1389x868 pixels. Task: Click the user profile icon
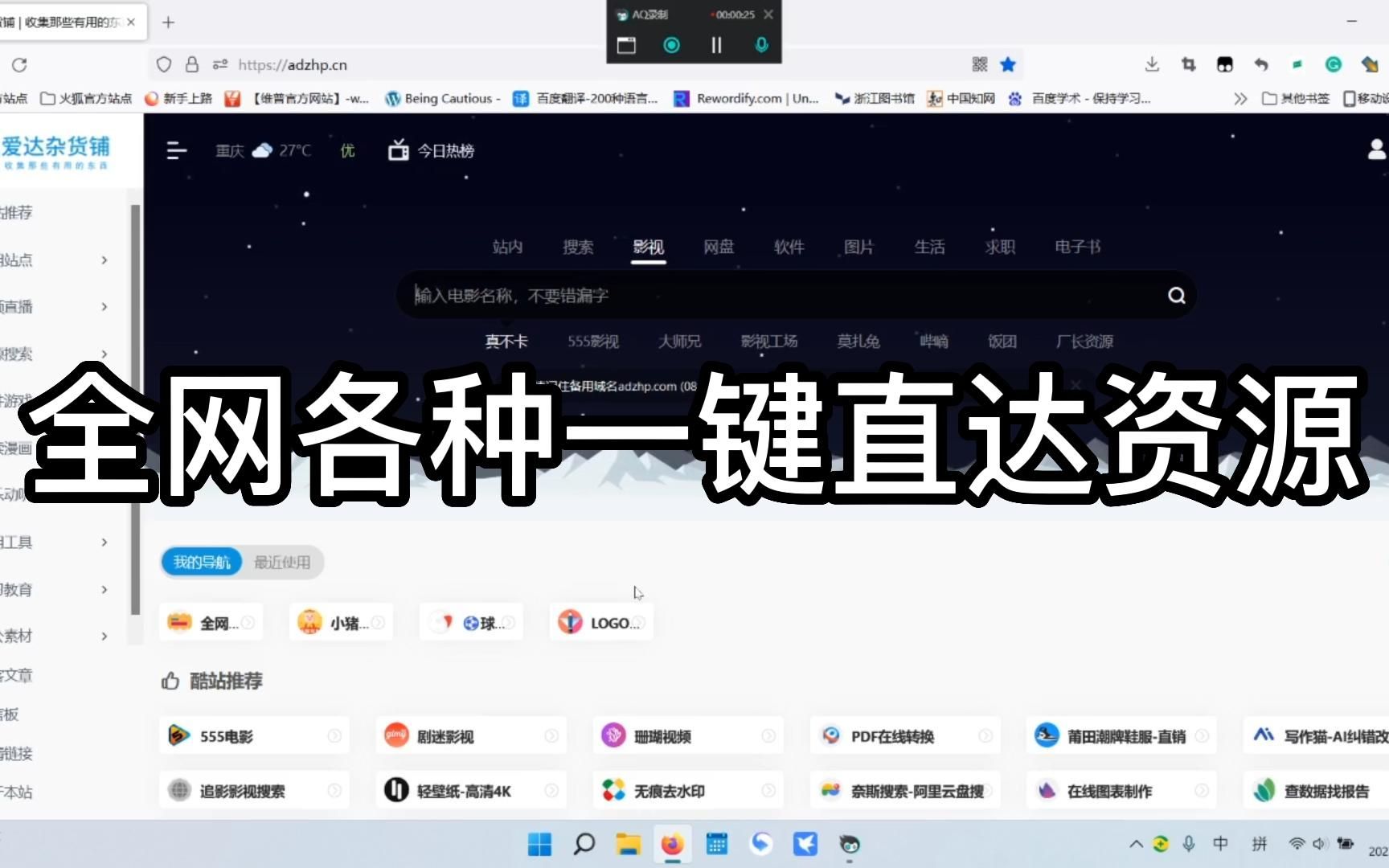(1377, 149)
